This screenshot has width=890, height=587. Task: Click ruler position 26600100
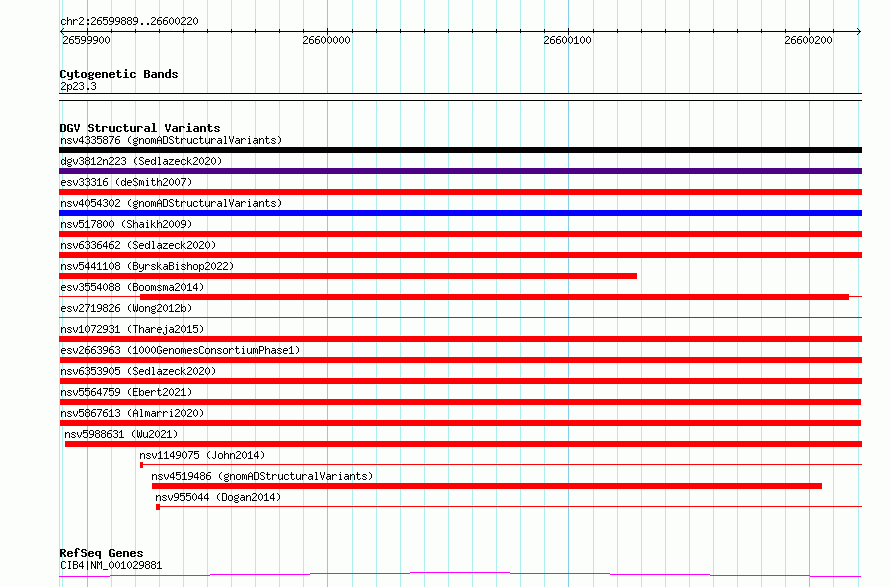pos(567,40)
